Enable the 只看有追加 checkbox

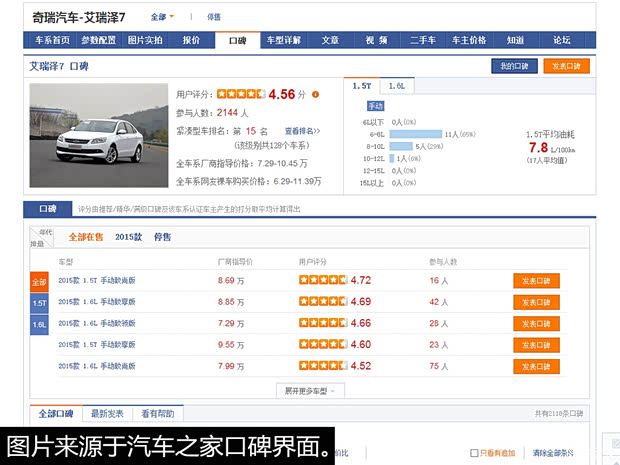click(x=474, y=453)
